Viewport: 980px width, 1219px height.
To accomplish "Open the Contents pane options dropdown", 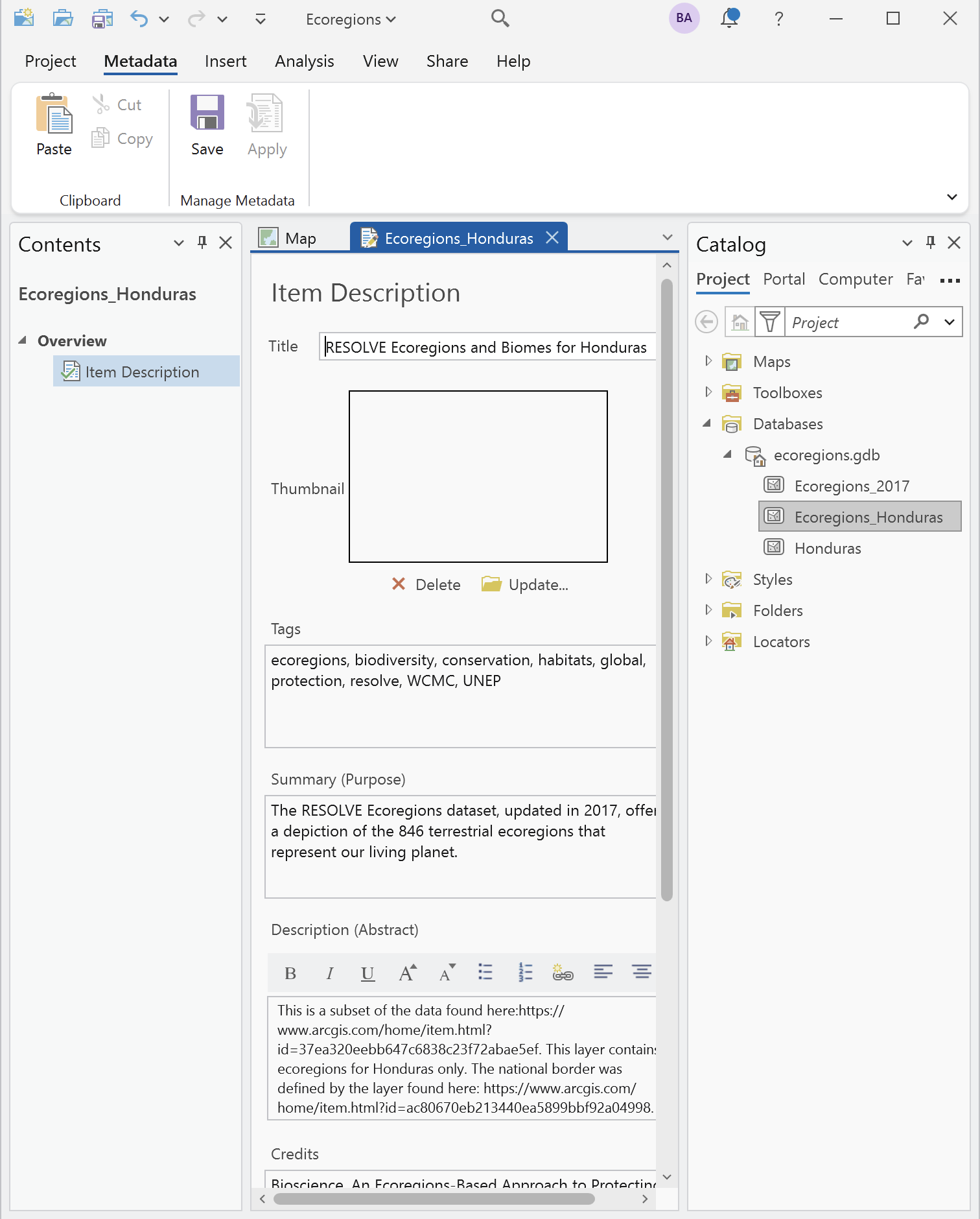I will [179, 243].
